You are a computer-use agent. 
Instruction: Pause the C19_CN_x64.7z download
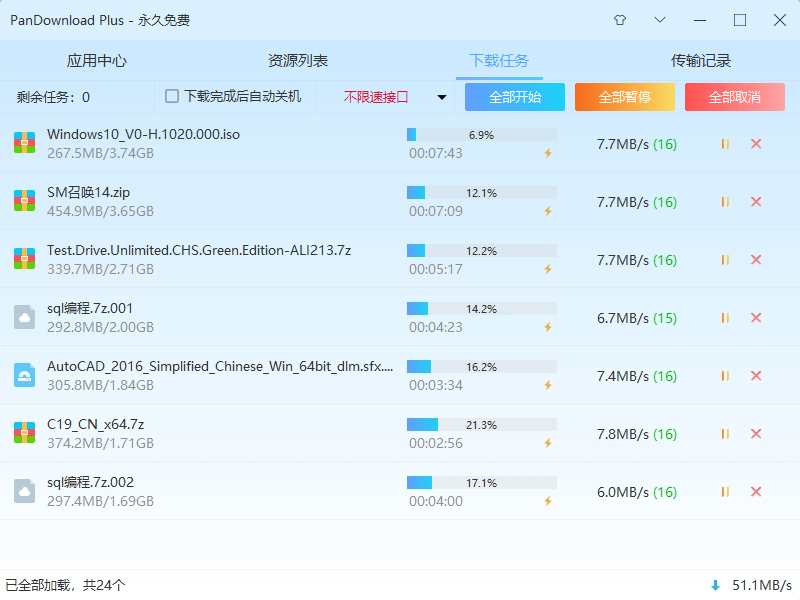(725, 434)
